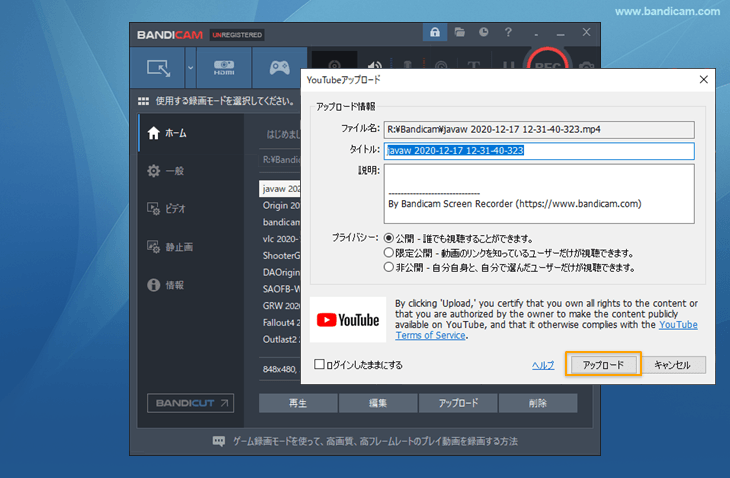Select the screen recording mode icon

(158, 68)
